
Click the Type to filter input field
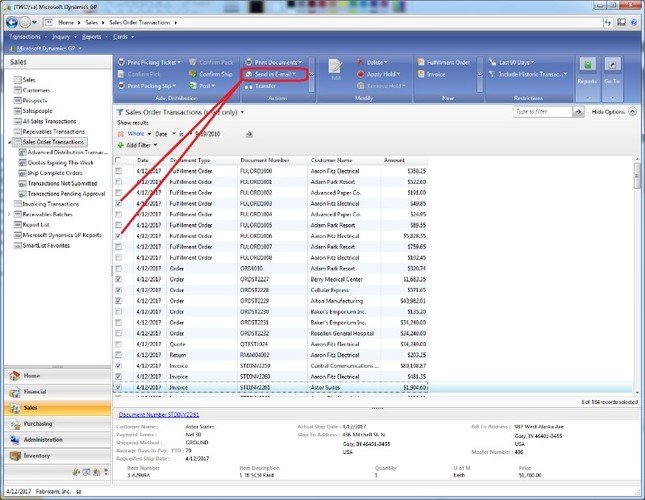coord(543,112)
